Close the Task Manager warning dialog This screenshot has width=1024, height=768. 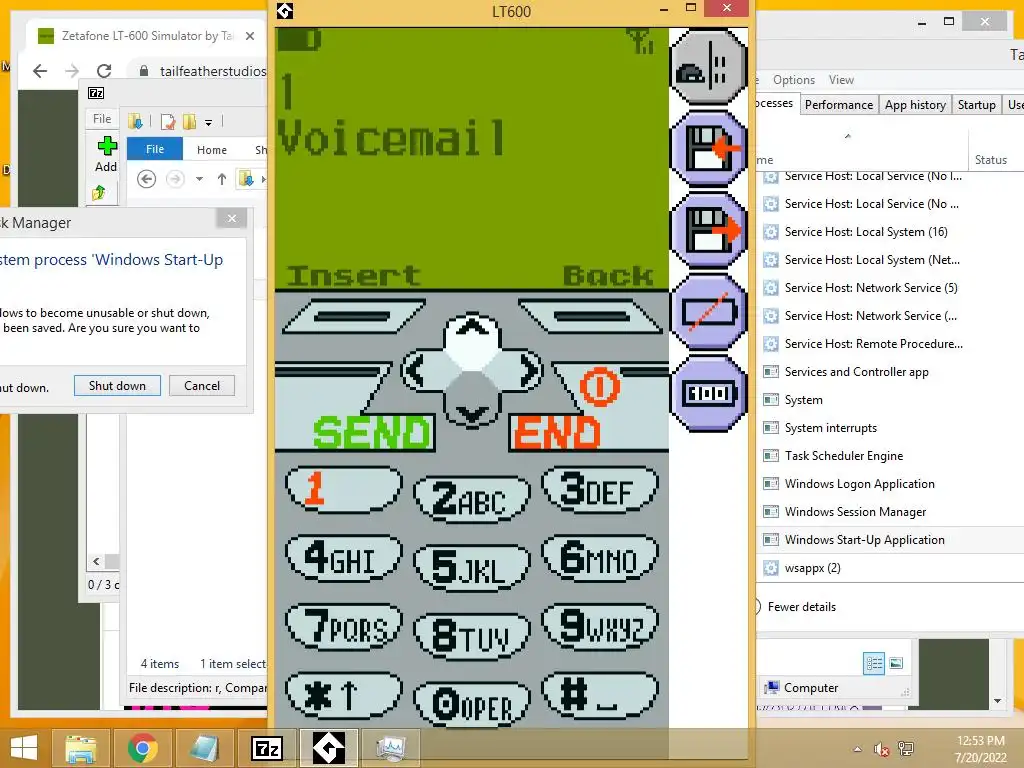[x=232, y=219]
